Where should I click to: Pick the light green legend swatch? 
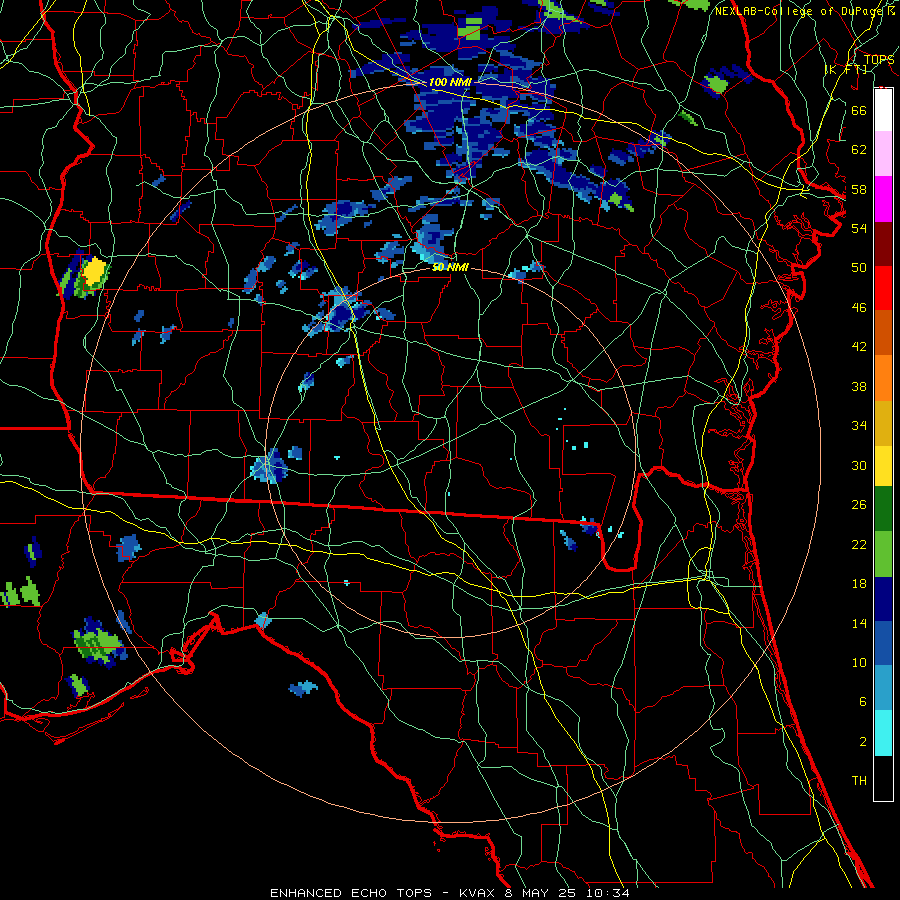coord(883,554)
